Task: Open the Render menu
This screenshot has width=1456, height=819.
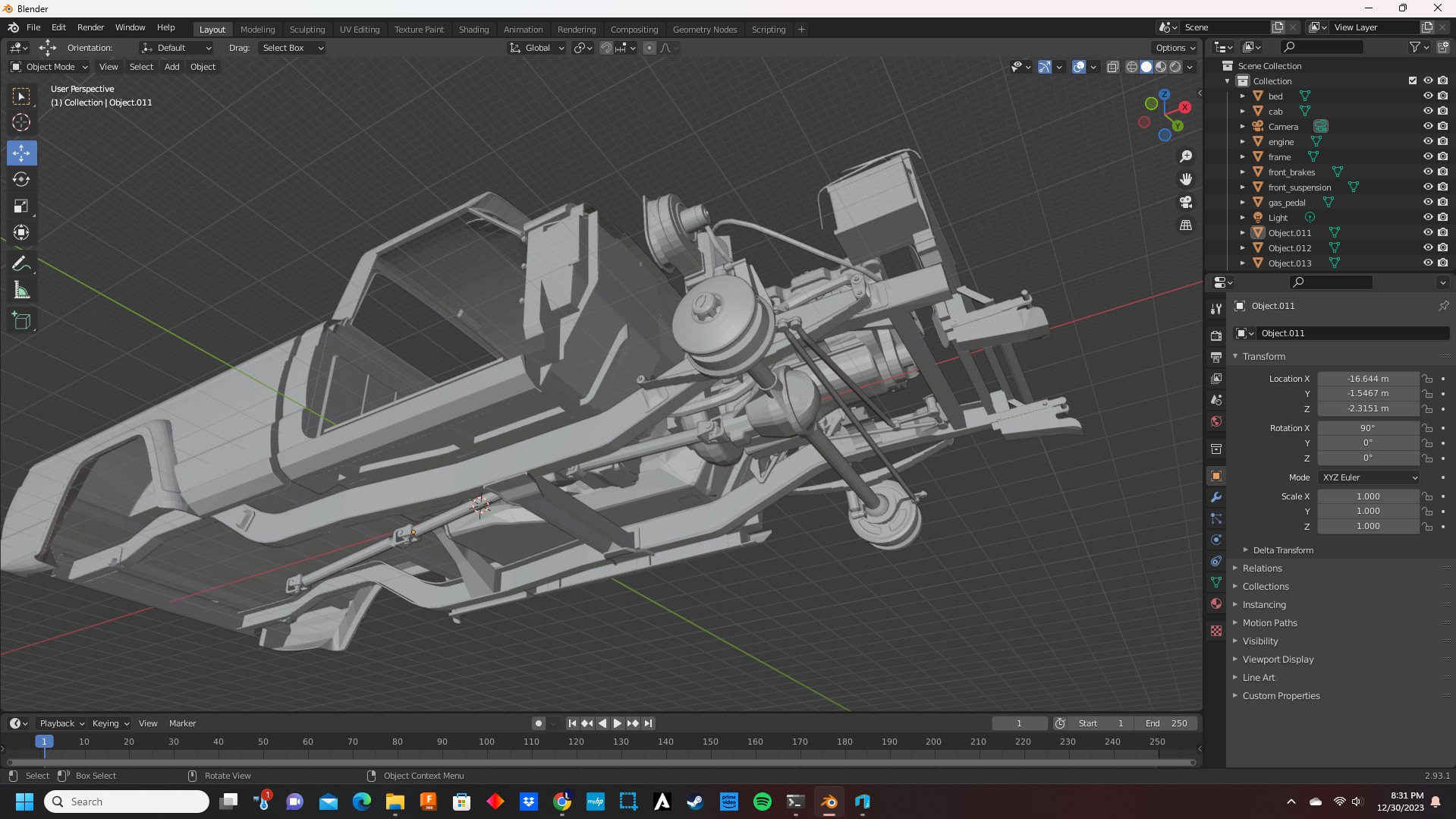Action: (90, 27)
